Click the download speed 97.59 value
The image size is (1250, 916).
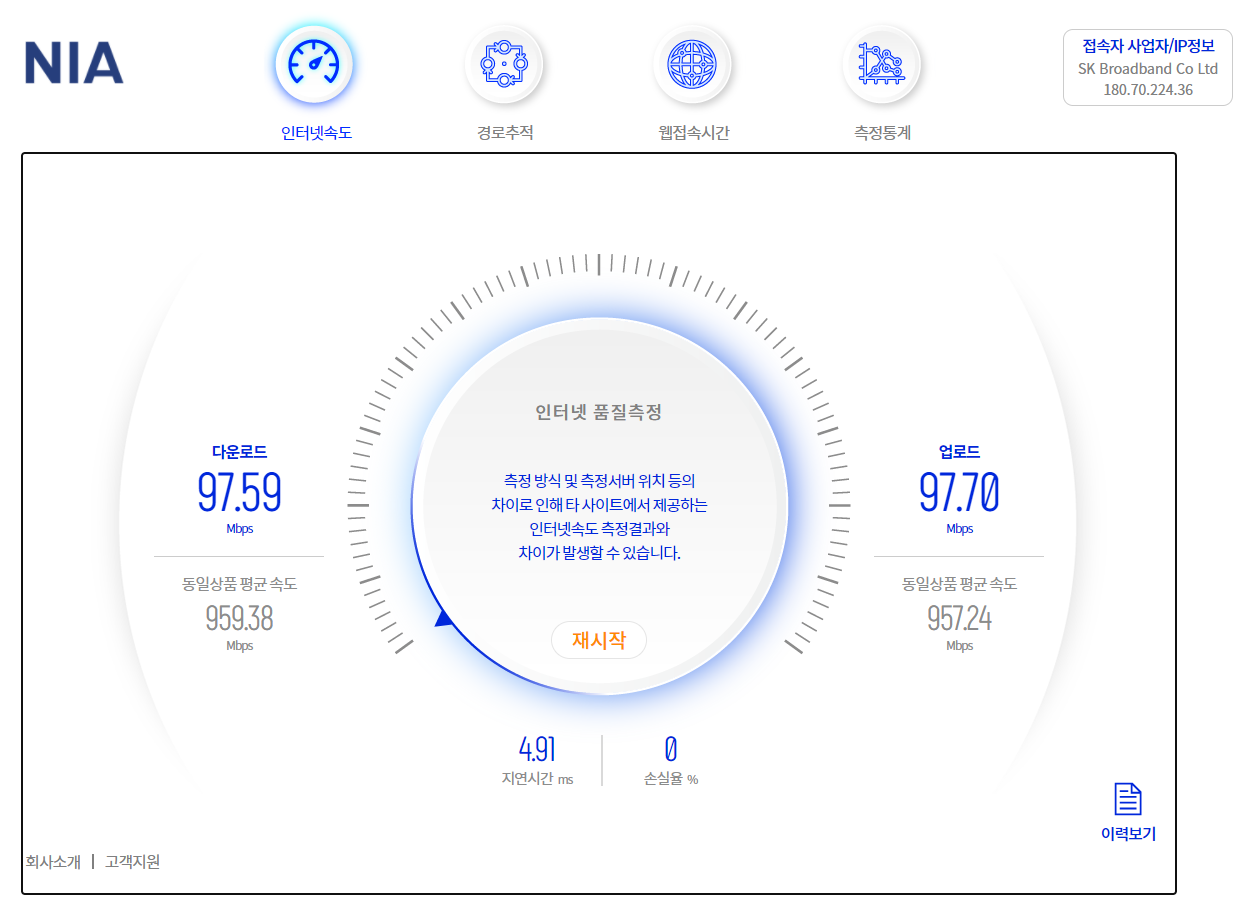(239, 491)
